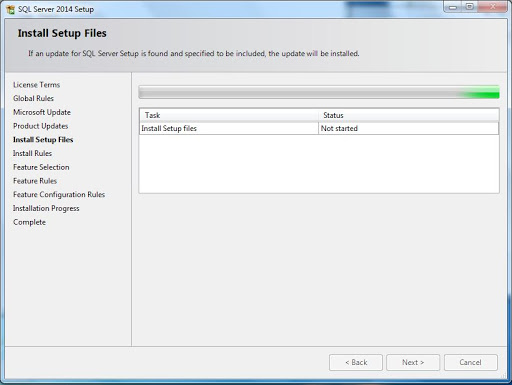
Task: Close the SQL Server 2014 Setup window
Action: (492, 7)
